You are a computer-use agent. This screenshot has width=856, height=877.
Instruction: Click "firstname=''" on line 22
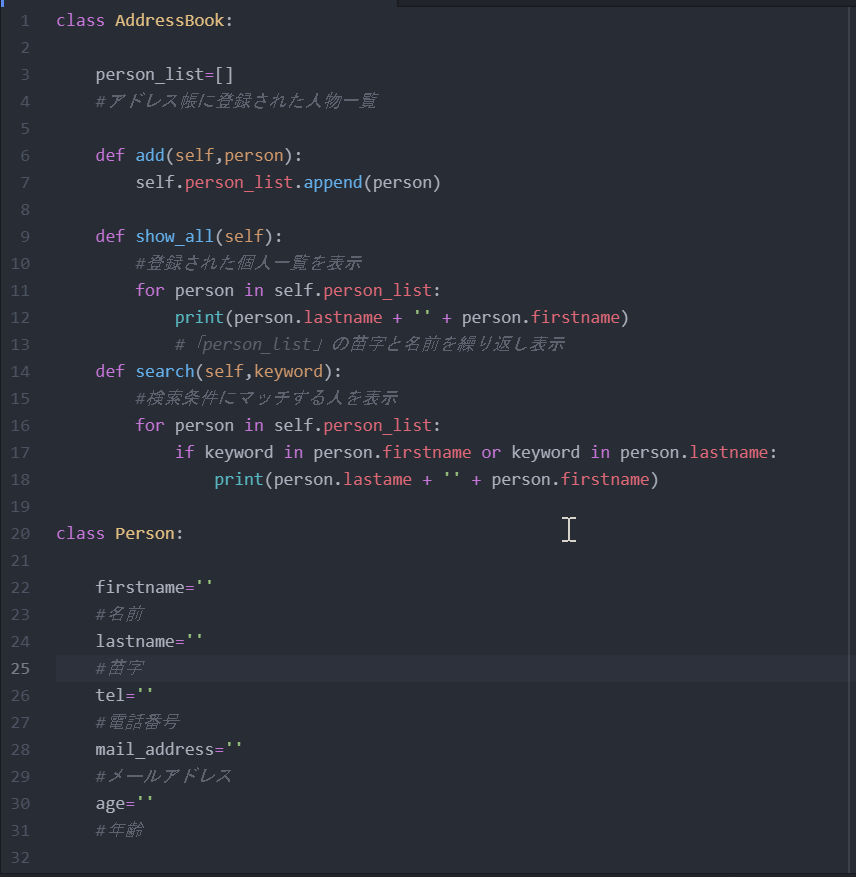154,587
